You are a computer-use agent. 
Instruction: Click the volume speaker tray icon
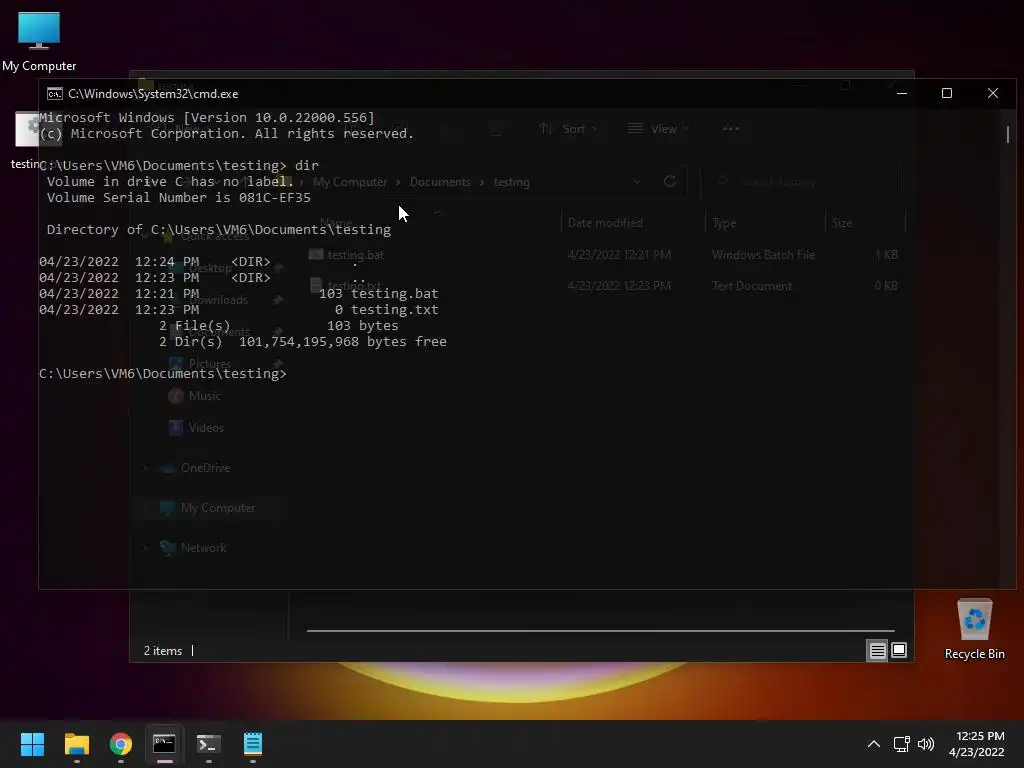pyautogui.click(x=925, y=744)
